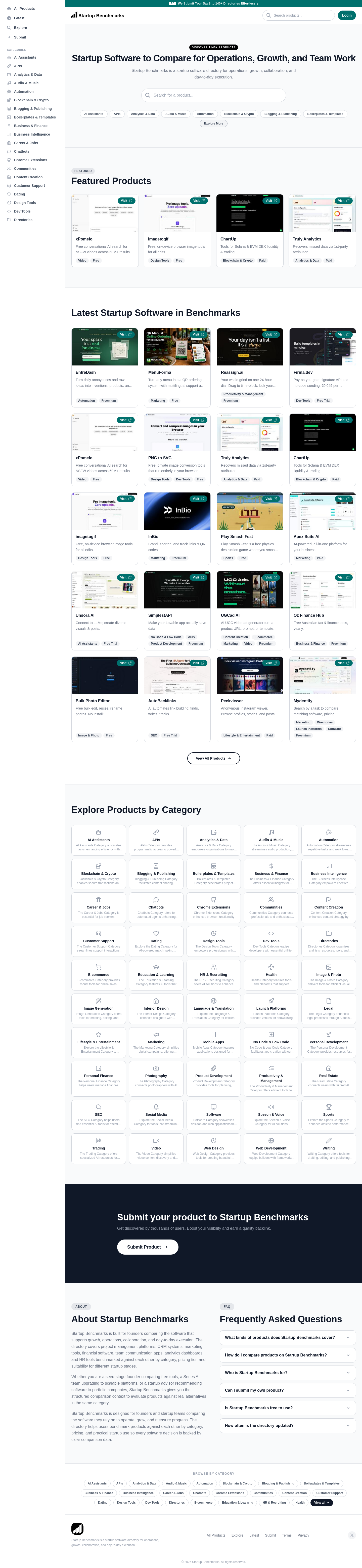
Task: Click the 'Firma.dev' product title
Action: coord(303,373)
